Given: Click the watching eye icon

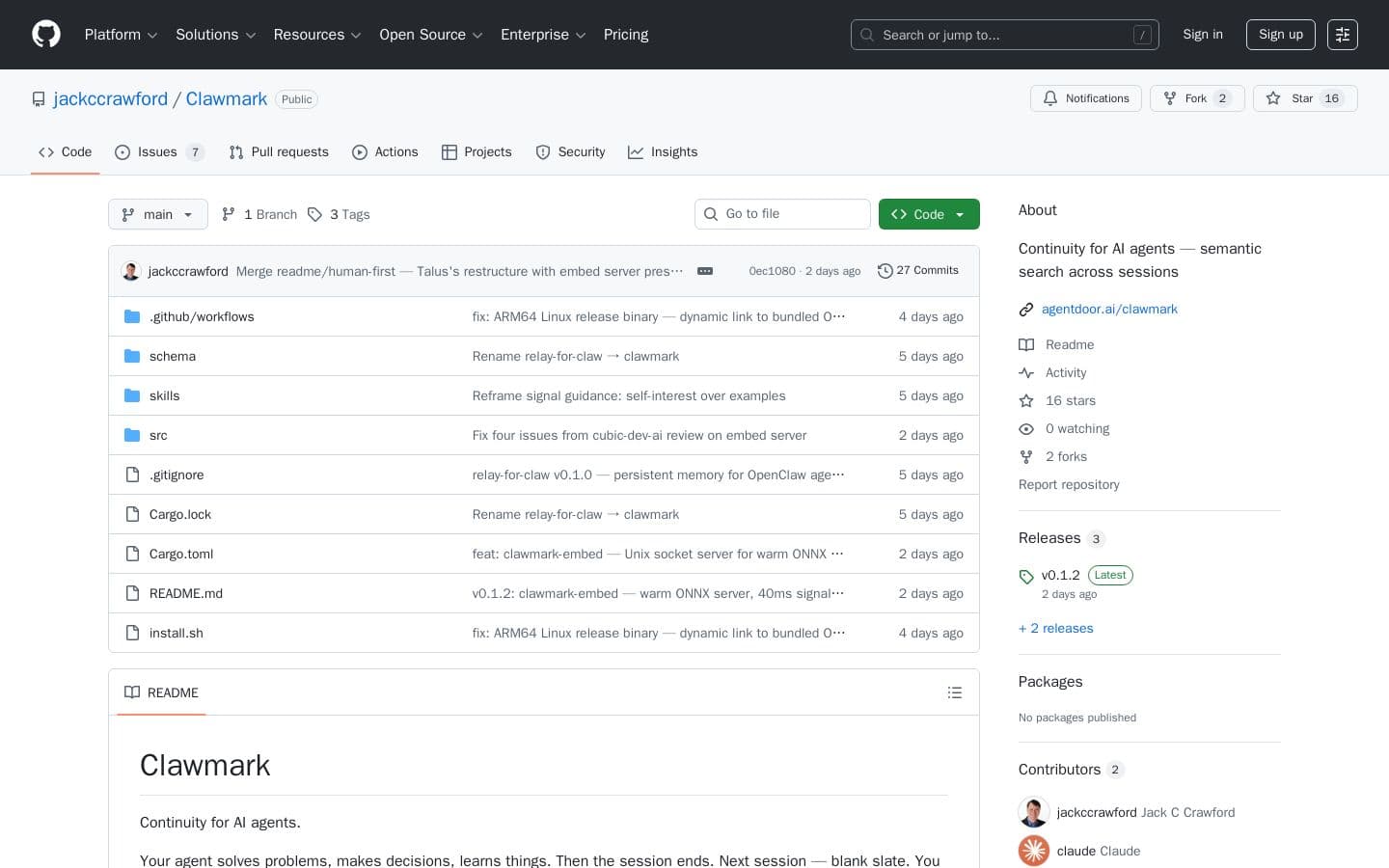Looking at the screenshot, I should click(x=1026, y=428).
